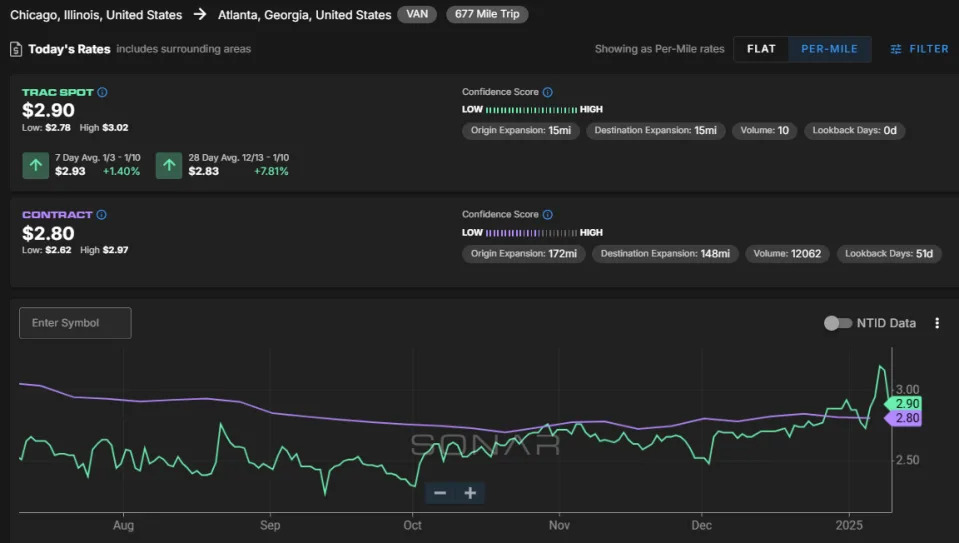
Task: Toggle NTID Data switch
Action: tap(837, 323)
